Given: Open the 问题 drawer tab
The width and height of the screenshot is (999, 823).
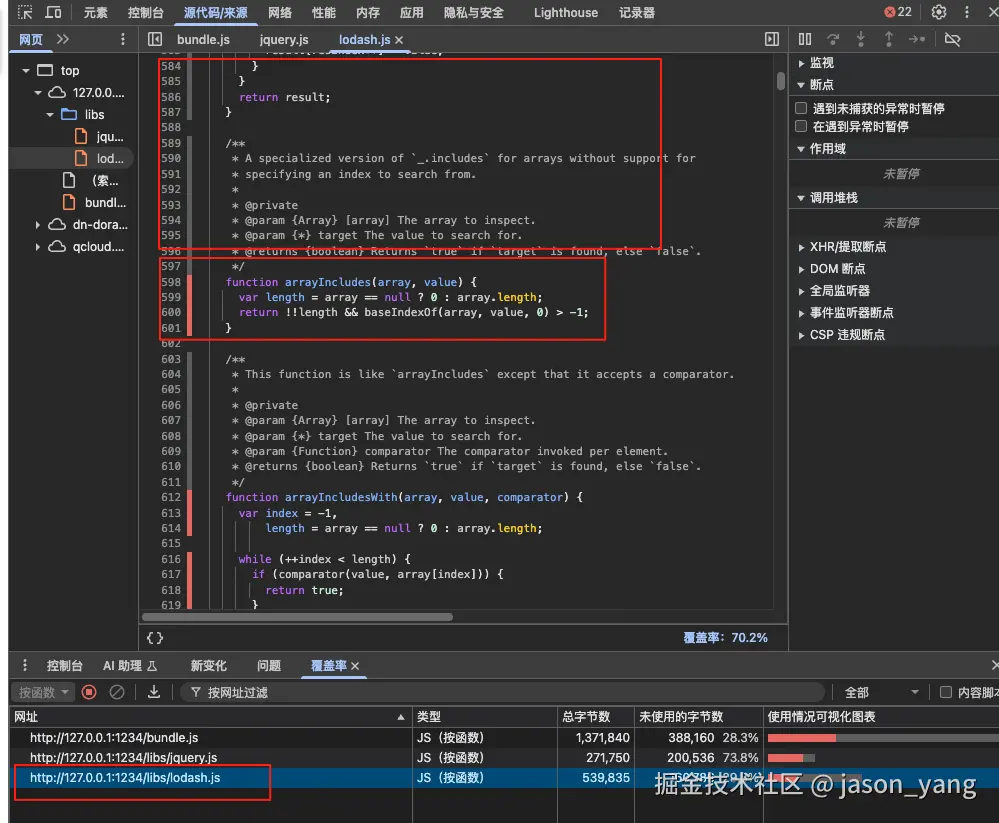Looking at the screenshot, I should [x=269, y=666].
